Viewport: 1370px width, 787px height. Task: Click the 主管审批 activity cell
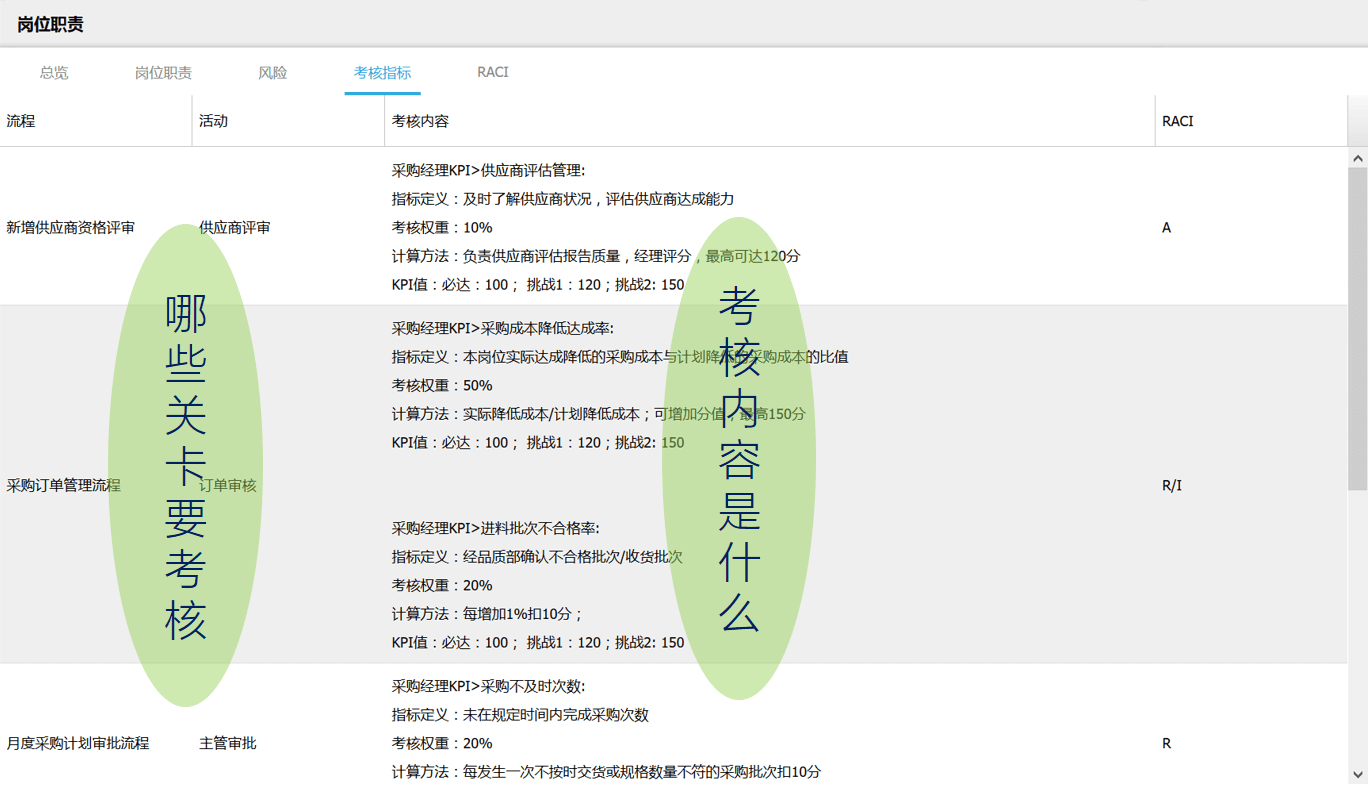tap(228, 744)
